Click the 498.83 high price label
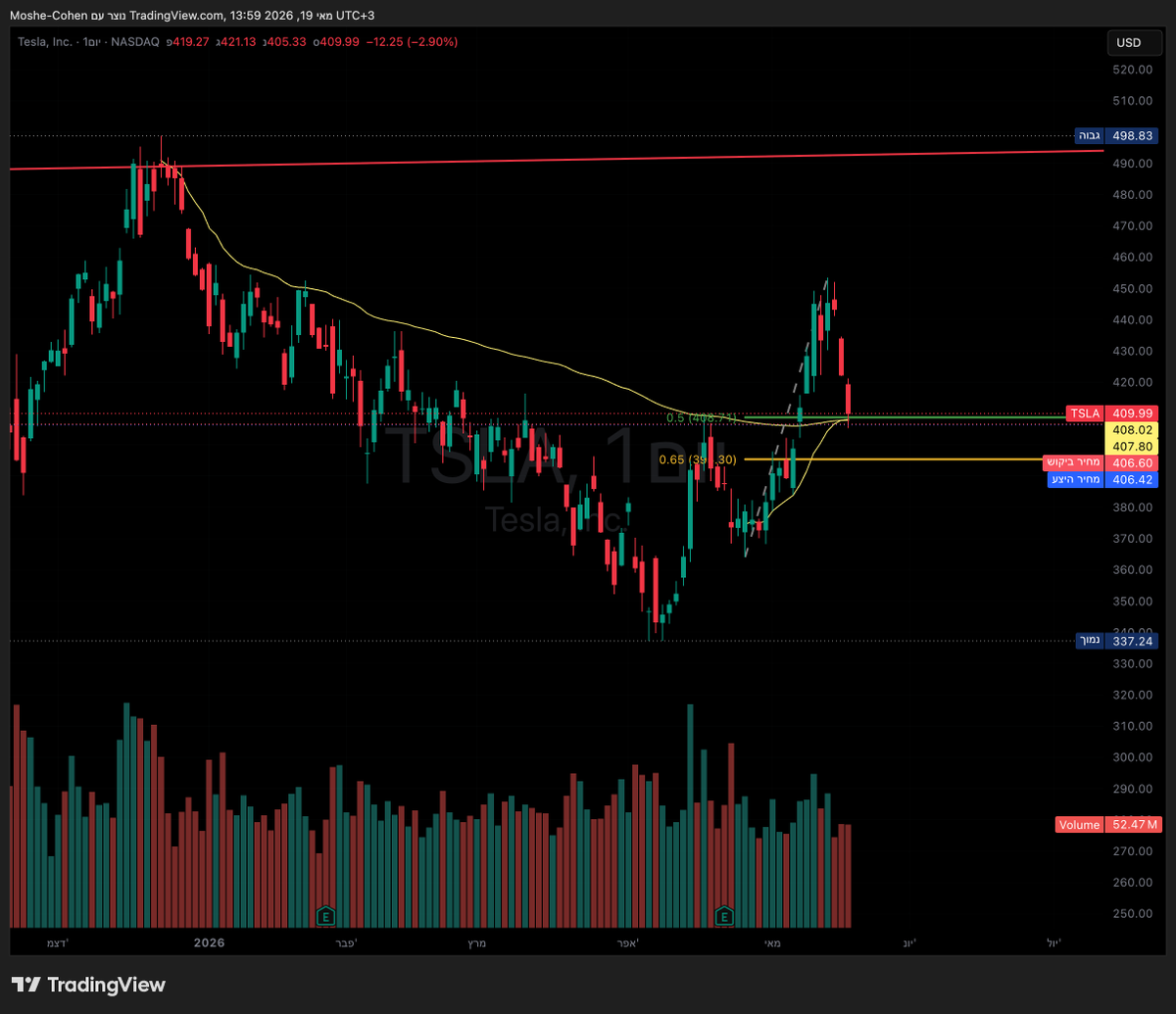The width and height of the screenshot is (1176, 1014). click(1132, 135)
